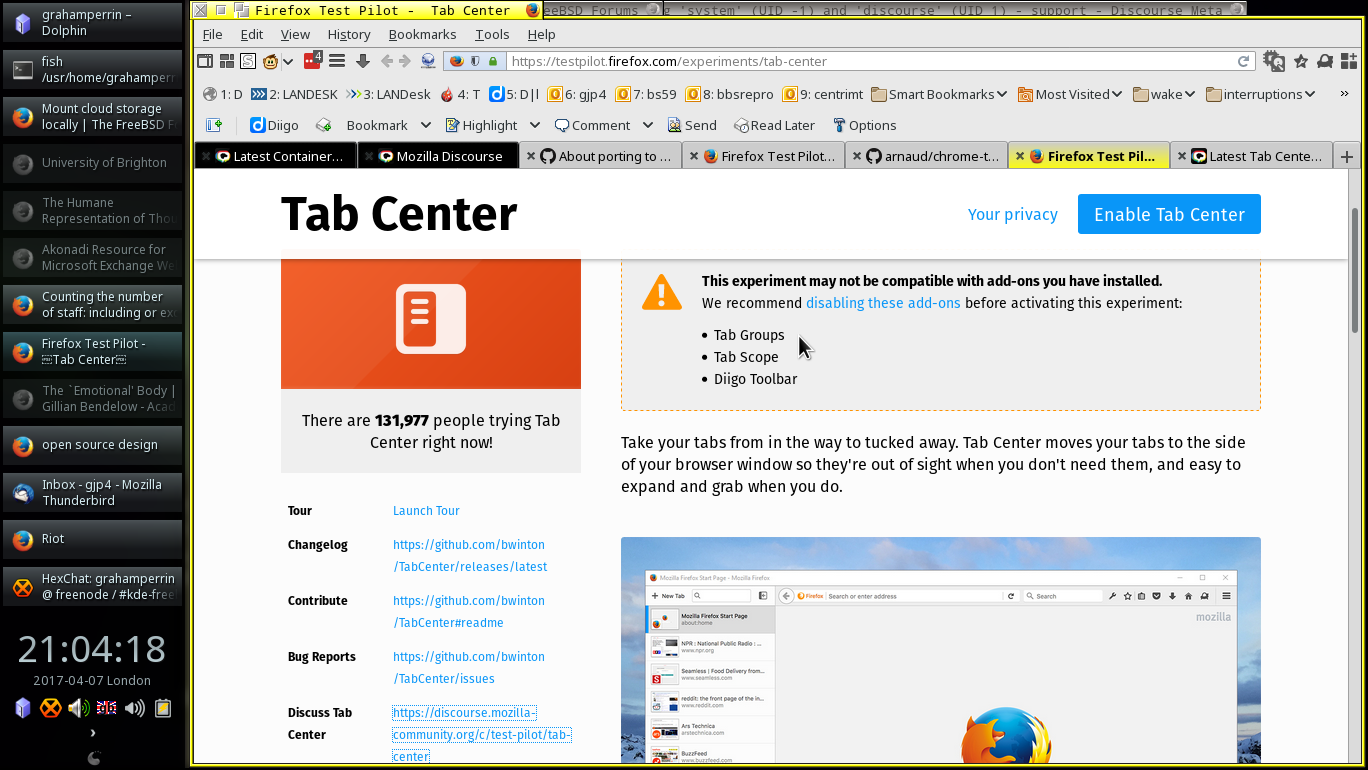Click the sidebar toggle icon in Firefox toolbar
This screenshot has height=770, width=1368.
click(x=205, y=61)
